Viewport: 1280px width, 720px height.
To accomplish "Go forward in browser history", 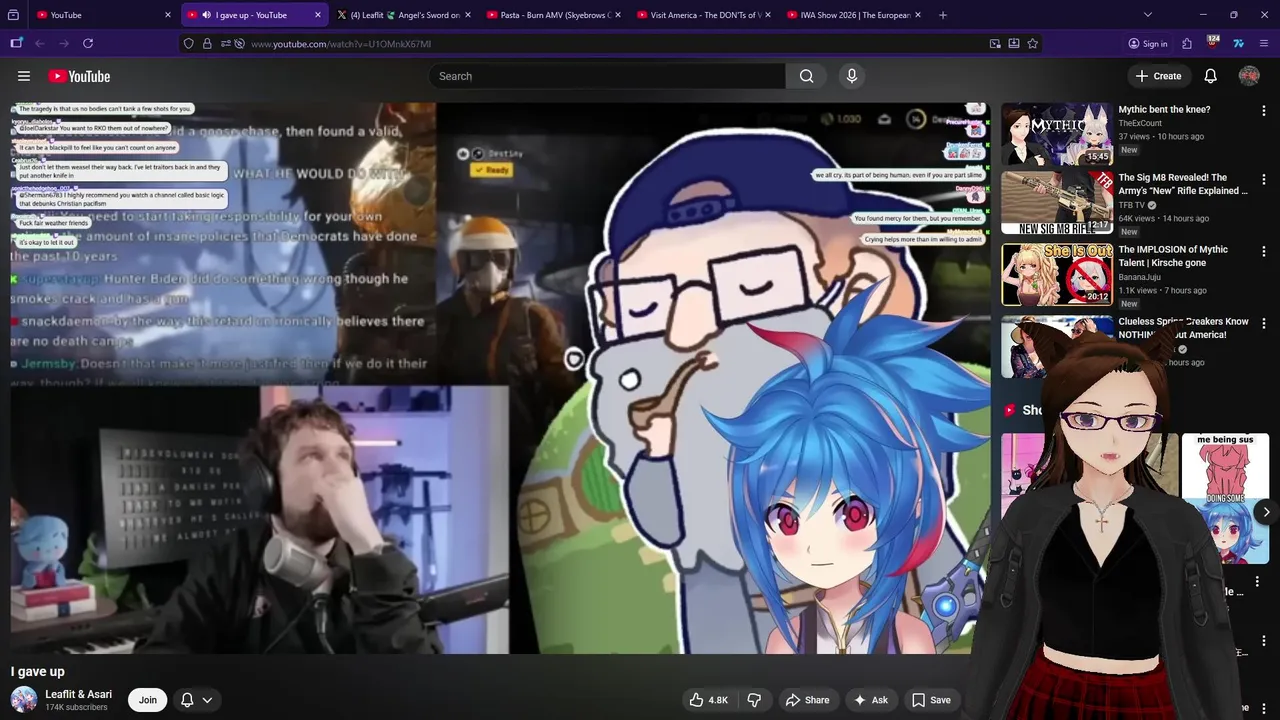I will [64, 44].
